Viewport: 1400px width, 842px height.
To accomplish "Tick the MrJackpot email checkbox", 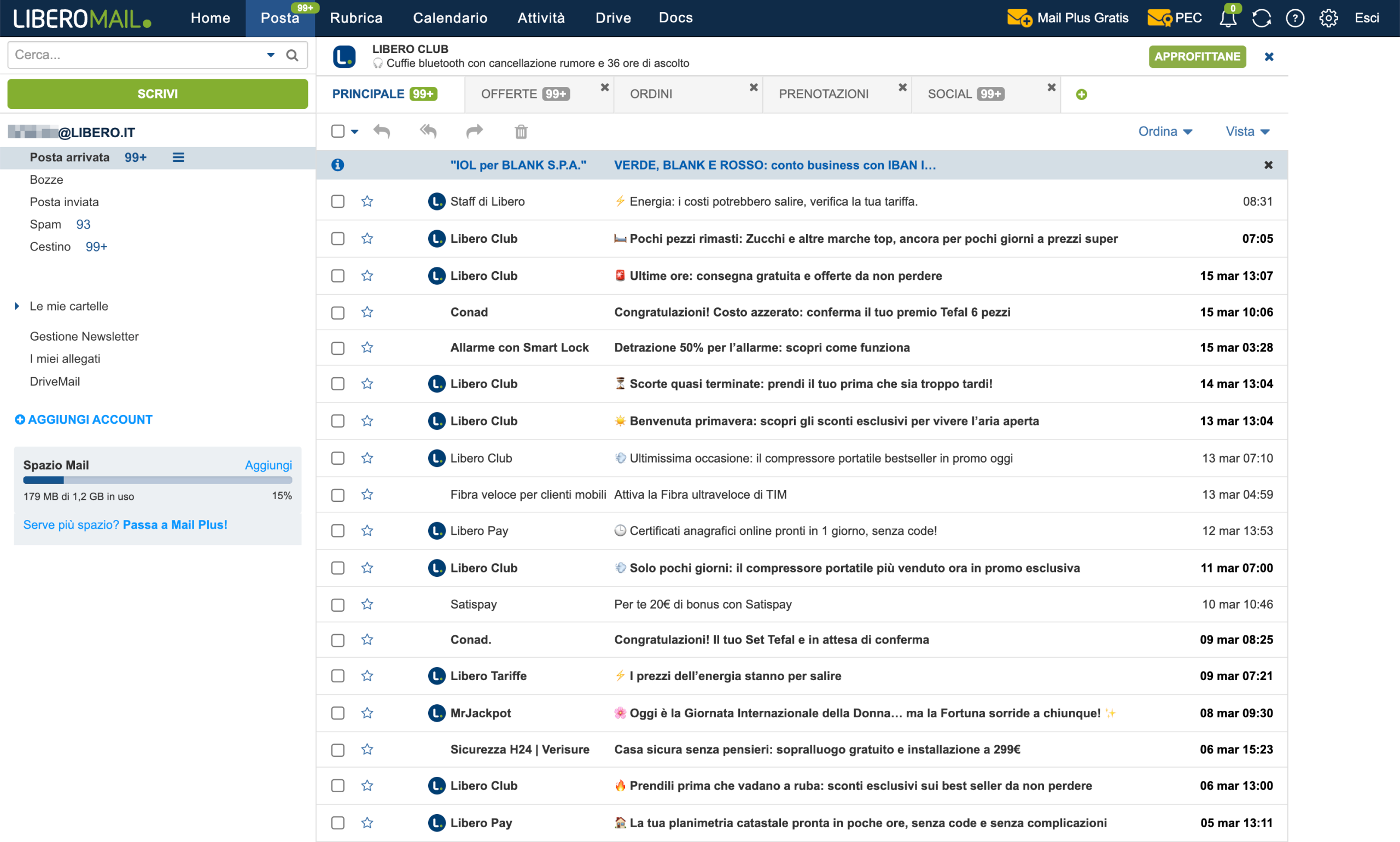I will coord(337,713).
